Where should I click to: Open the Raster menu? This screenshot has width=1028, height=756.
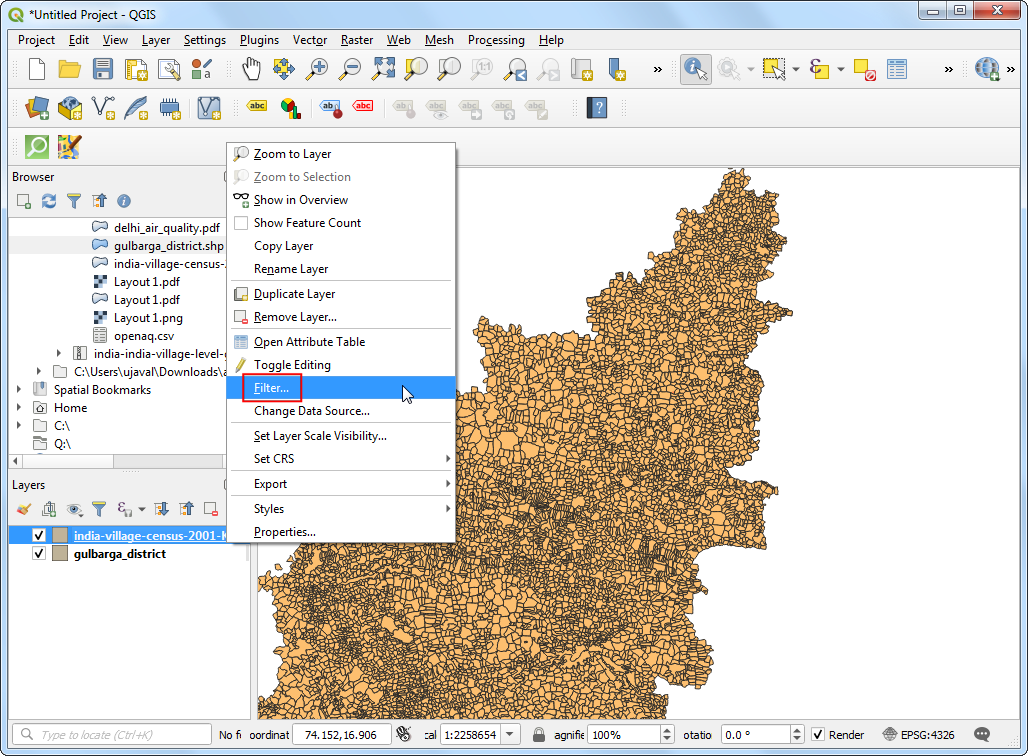click(x=357, y=40)
